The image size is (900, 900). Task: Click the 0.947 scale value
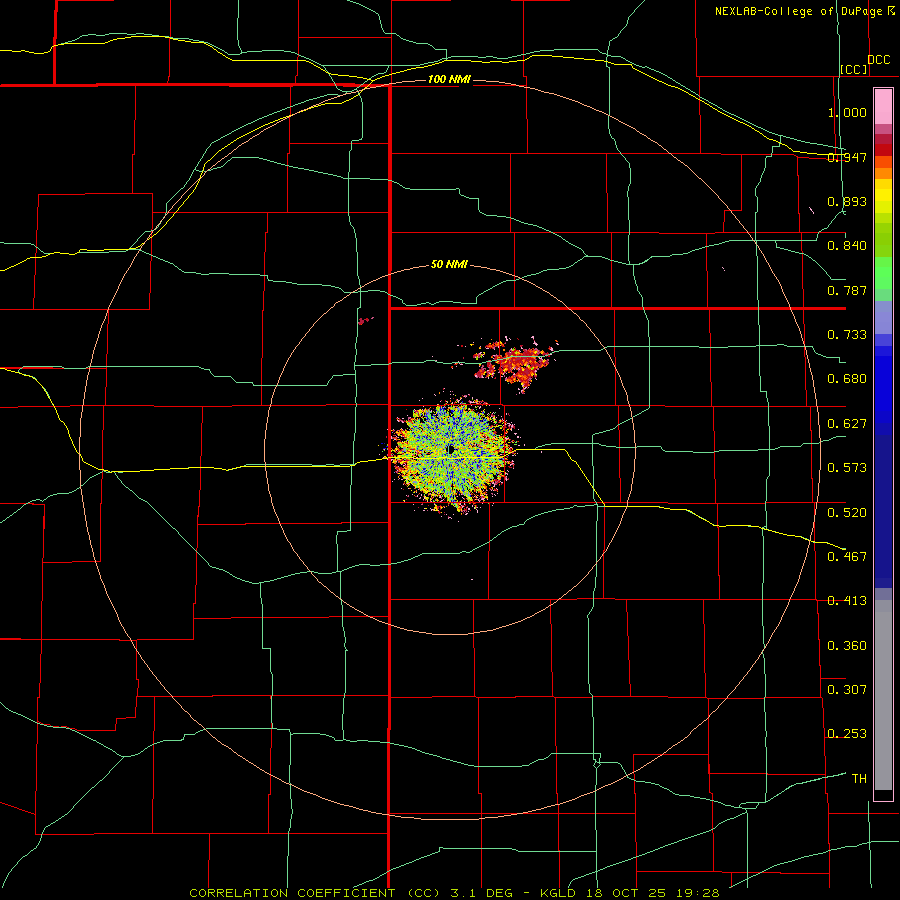847,157
